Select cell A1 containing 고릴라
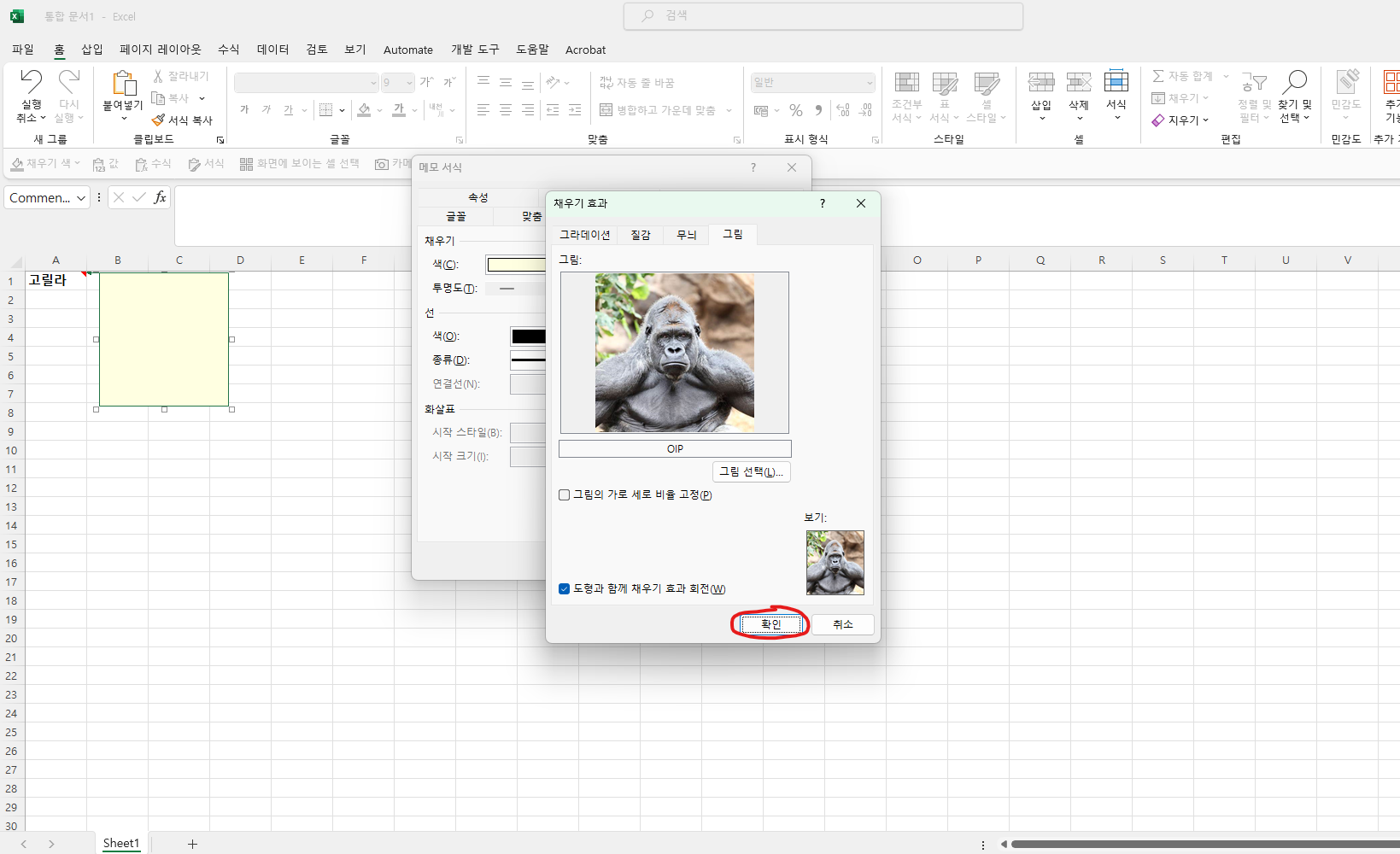The width and height of the screenshot is (1400, 854). (x=56, y=280)
